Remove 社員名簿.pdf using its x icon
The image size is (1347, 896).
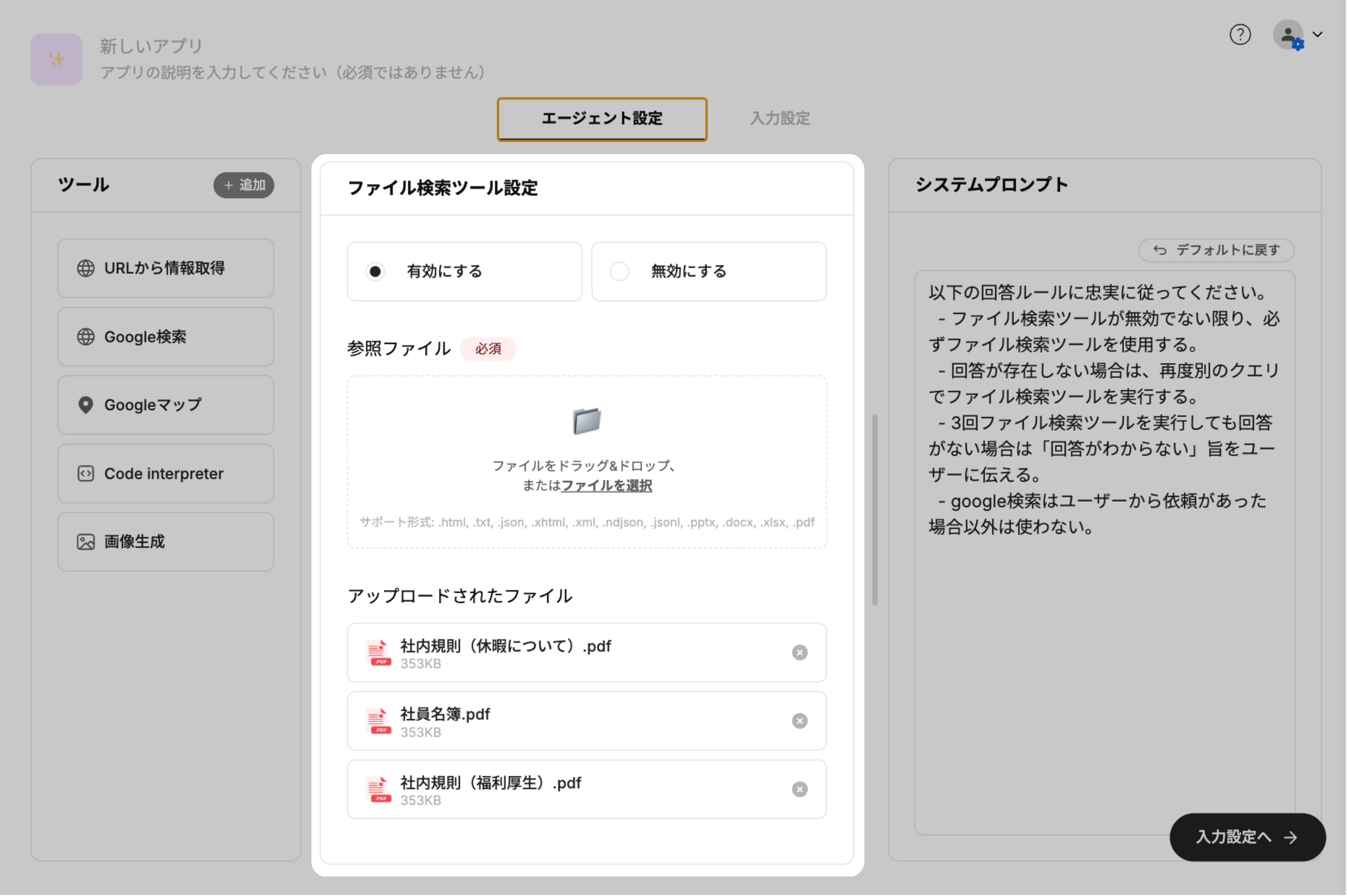pyautogui.click(x=799, y=721)
